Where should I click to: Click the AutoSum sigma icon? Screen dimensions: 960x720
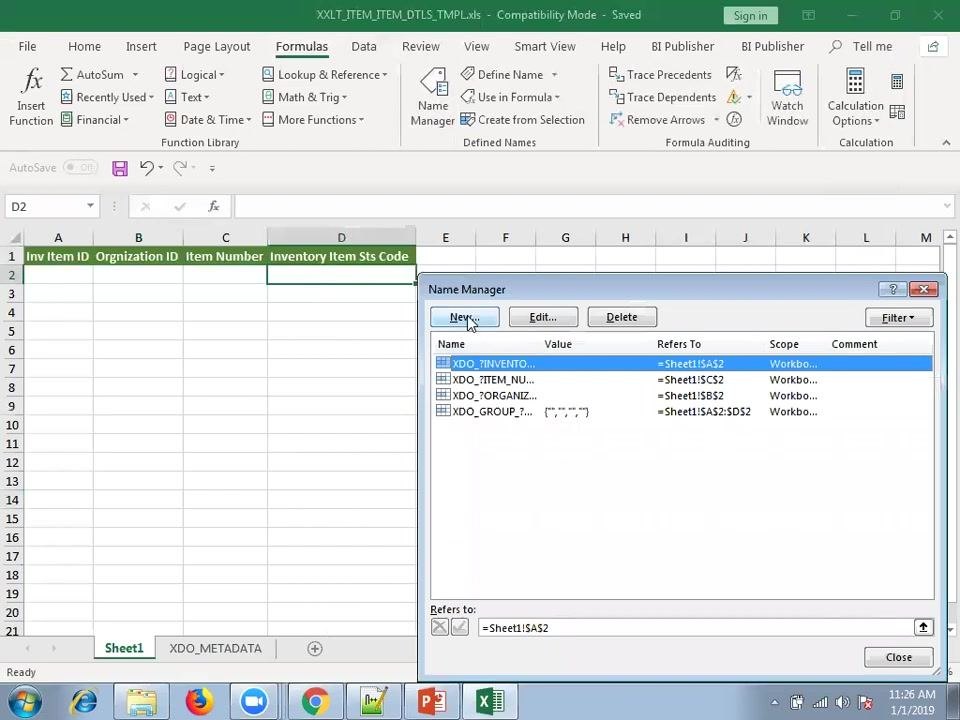coord(67,75)
